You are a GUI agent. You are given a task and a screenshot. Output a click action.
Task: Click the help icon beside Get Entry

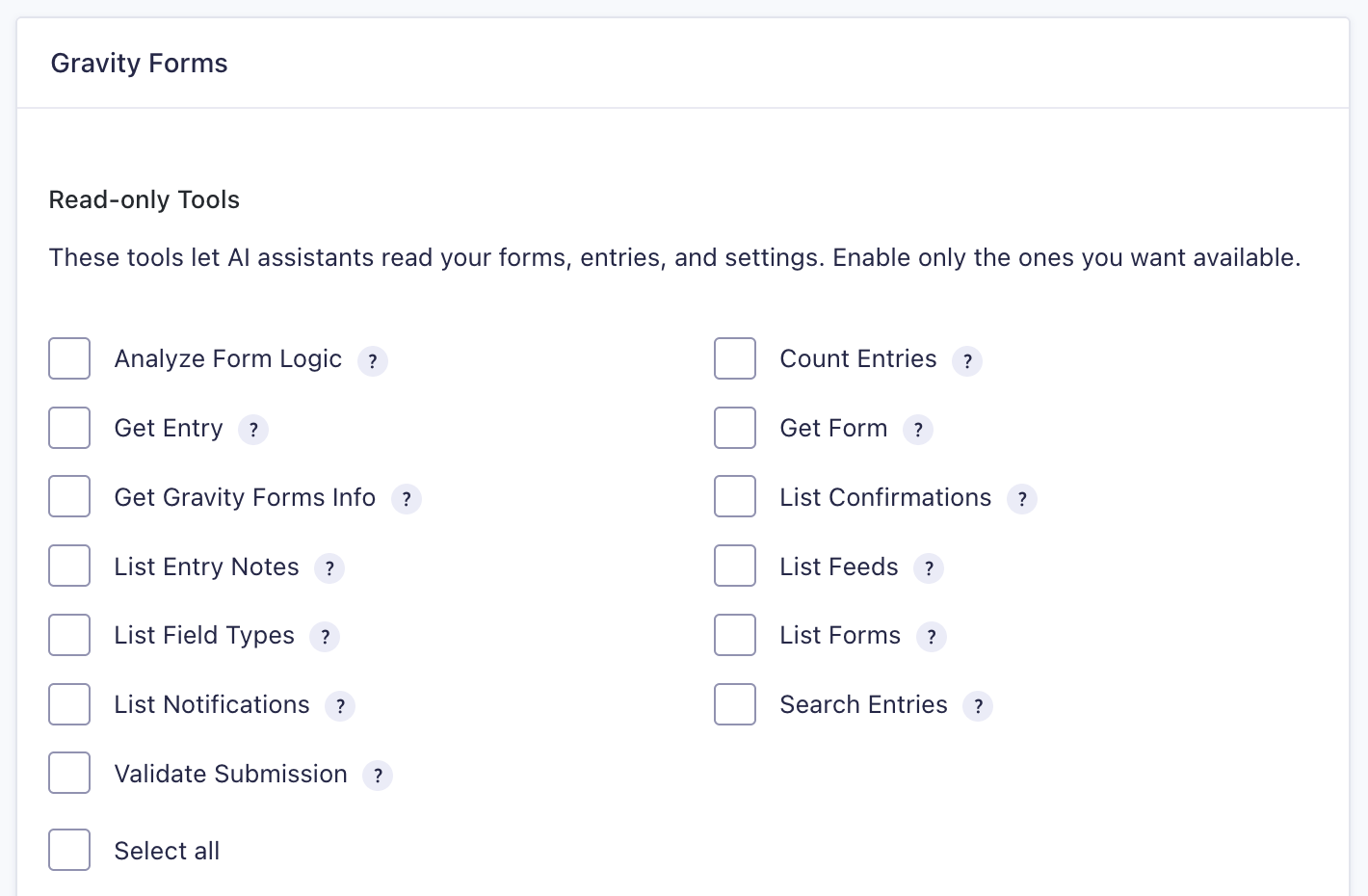pos(253,430)
